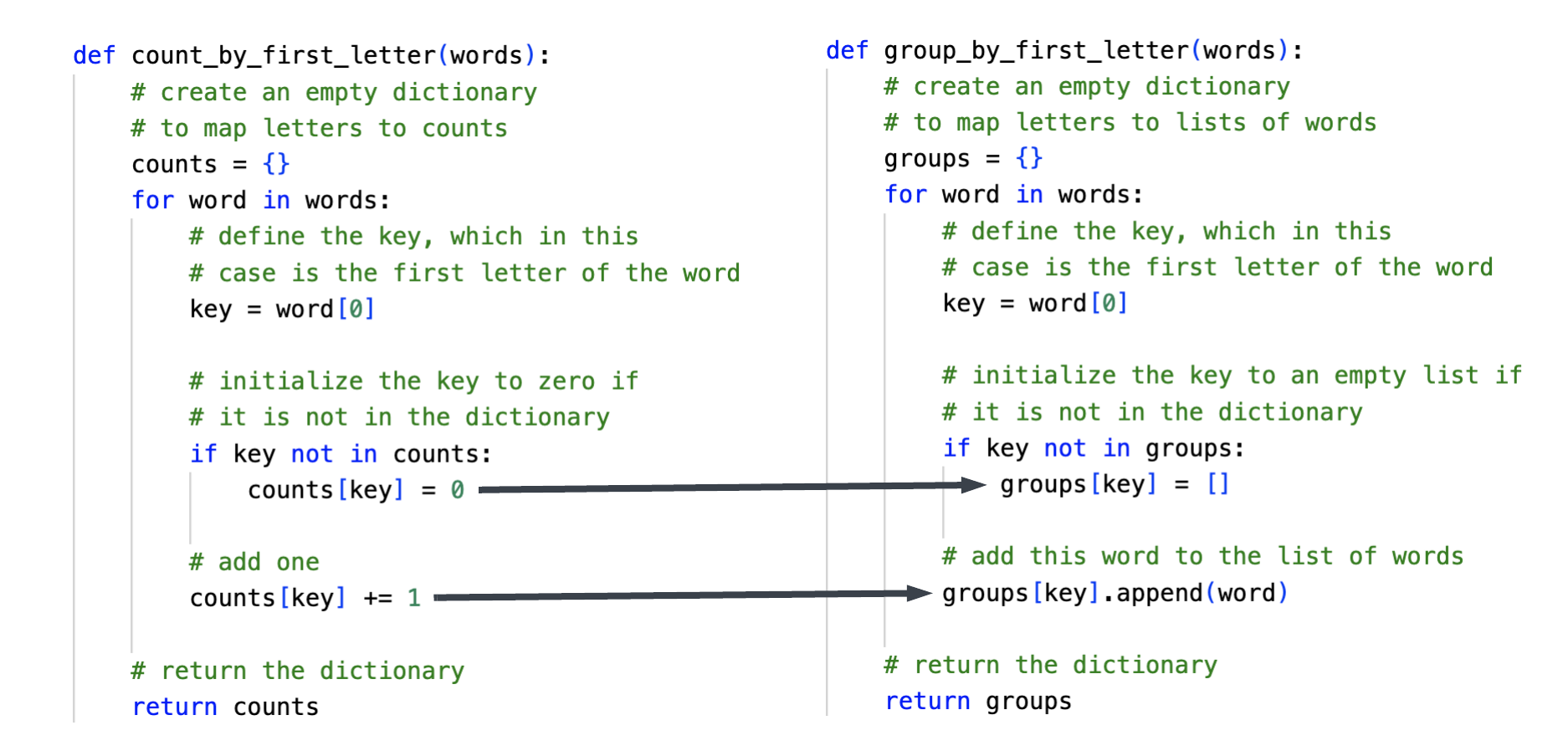The image size is (1568, 756).
Task: Select the counts = {} assignment line
Action: tap(208, 164)
